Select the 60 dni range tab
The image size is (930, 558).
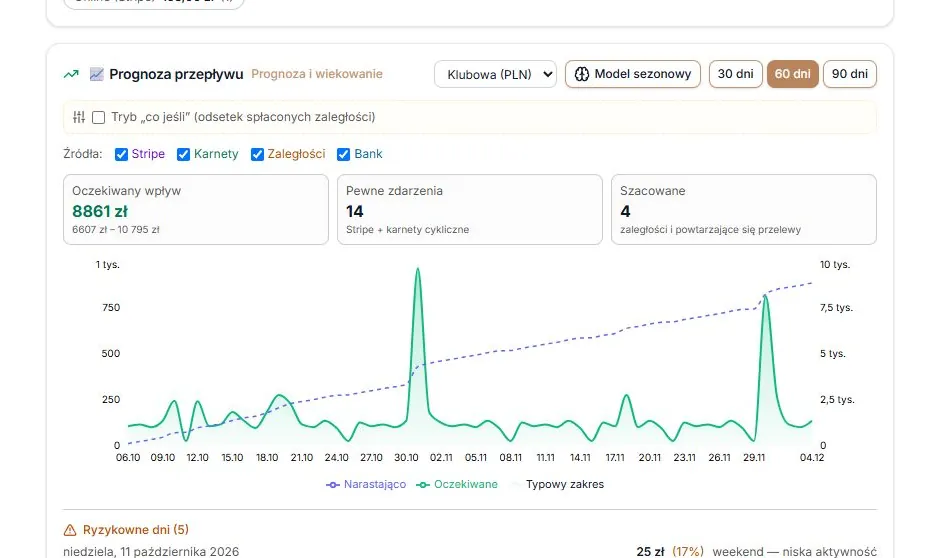coord(792,74)
